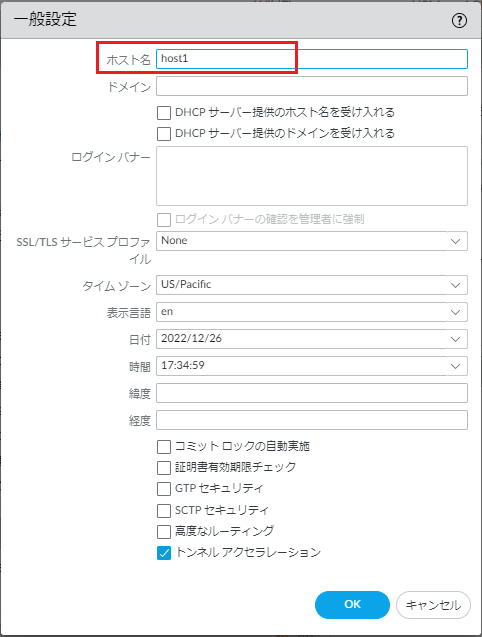Image resolution: width=482 pixels, height=637 pixels.
Task: Confirm settings with the OK button
Action: point(352,604)
